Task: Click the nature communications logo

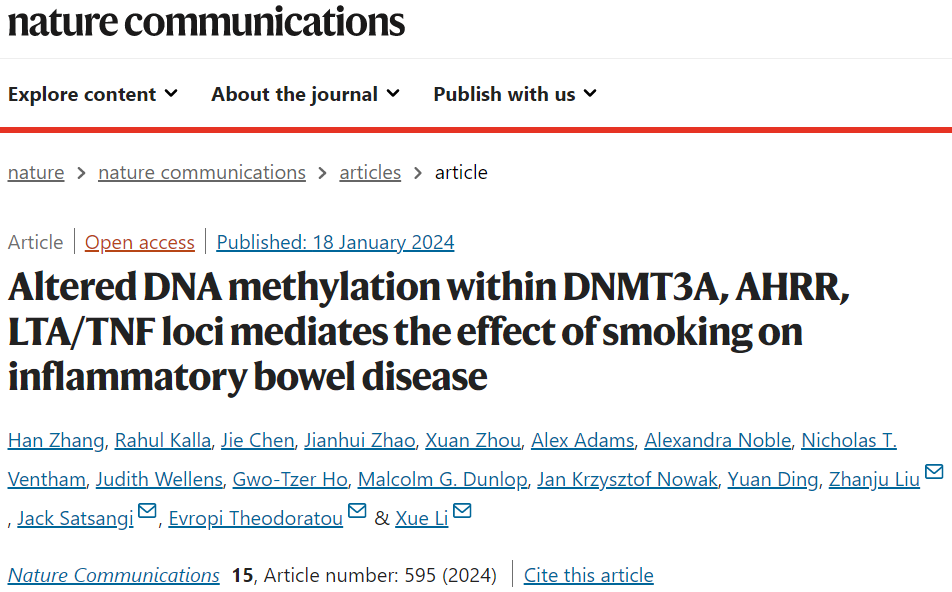Action: pos(206,21)
